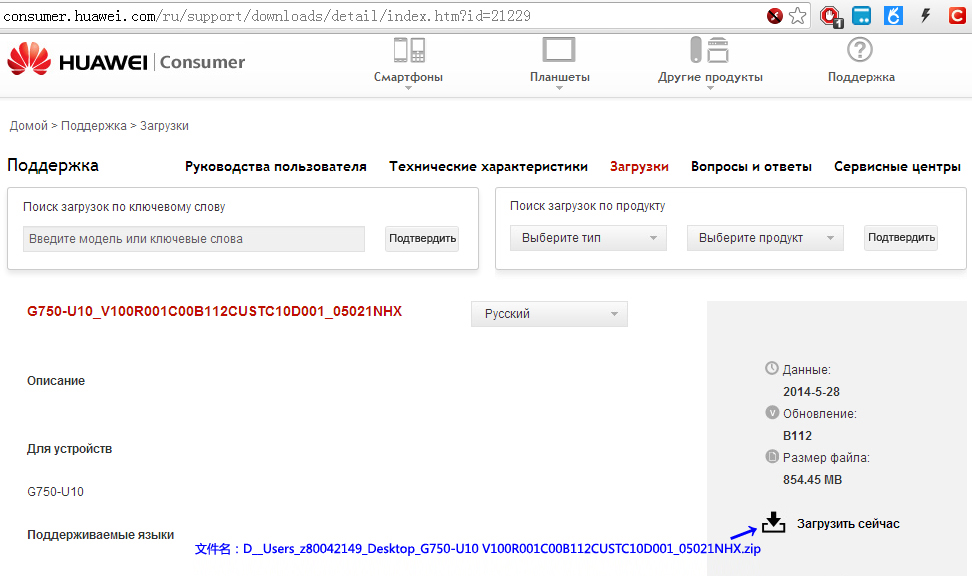Switch to Руководства пользователя tab
This screenshot has width=972, height=579.
(276, 167)
